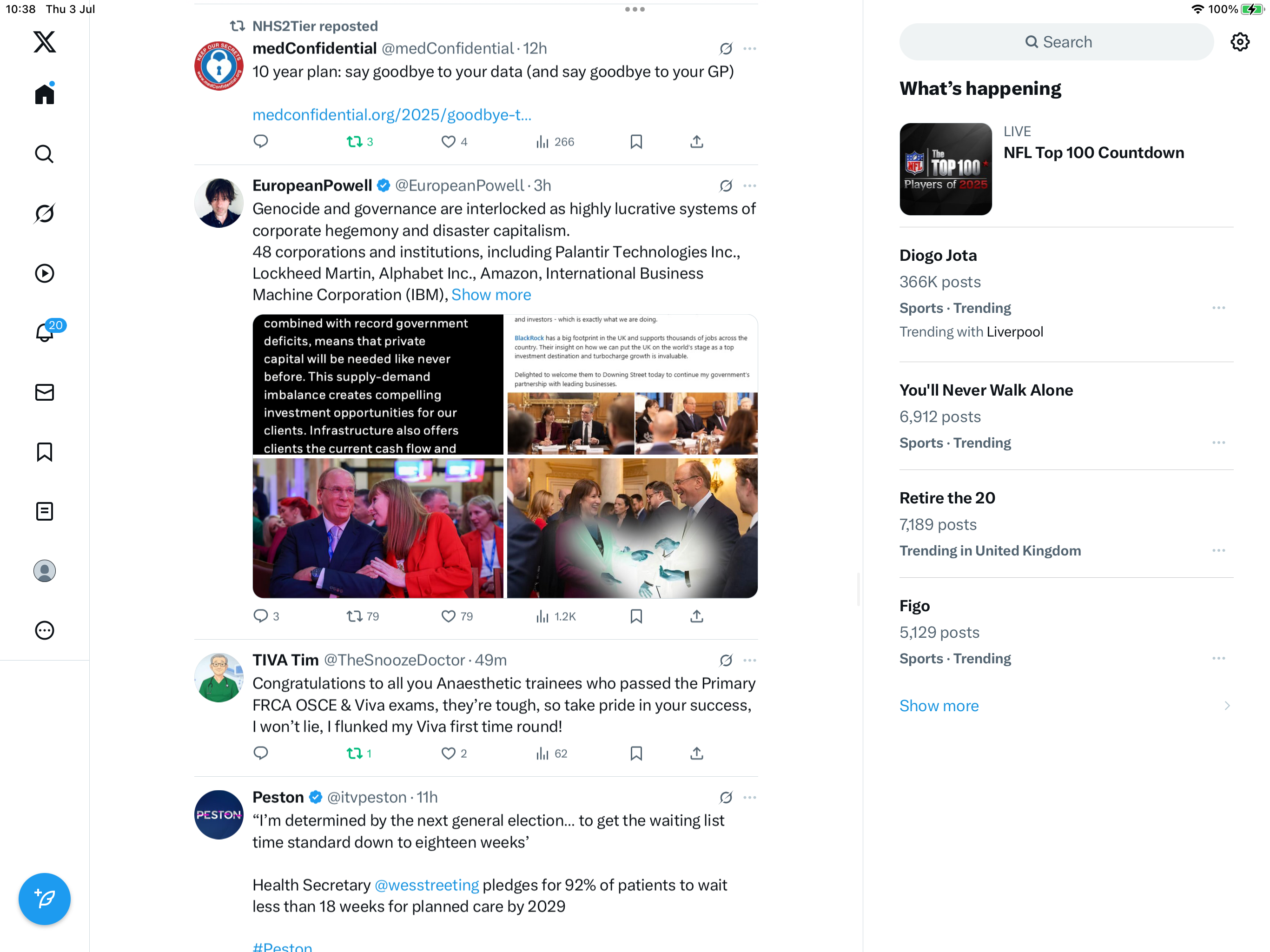1270x952 pixels.
Task: Open More options circle in sidebar
Action: [x=44, y=630]
